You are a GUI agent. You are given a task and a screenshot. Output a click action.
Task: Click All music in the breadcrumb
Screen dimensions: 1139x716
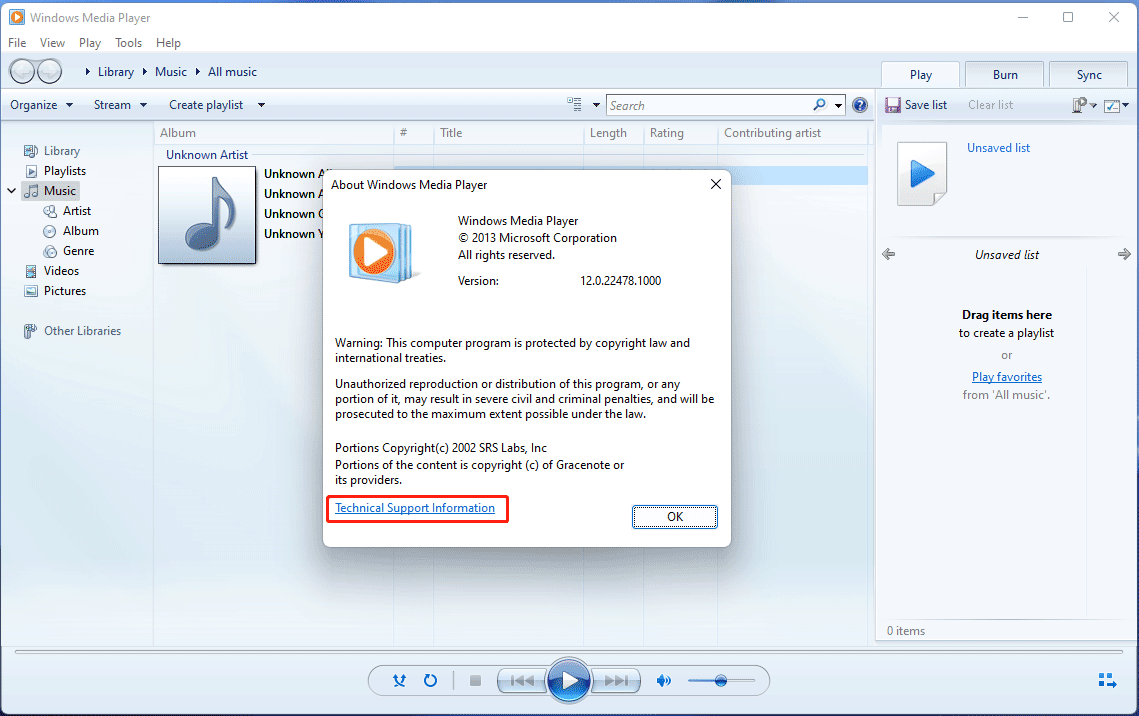[232, 72]
